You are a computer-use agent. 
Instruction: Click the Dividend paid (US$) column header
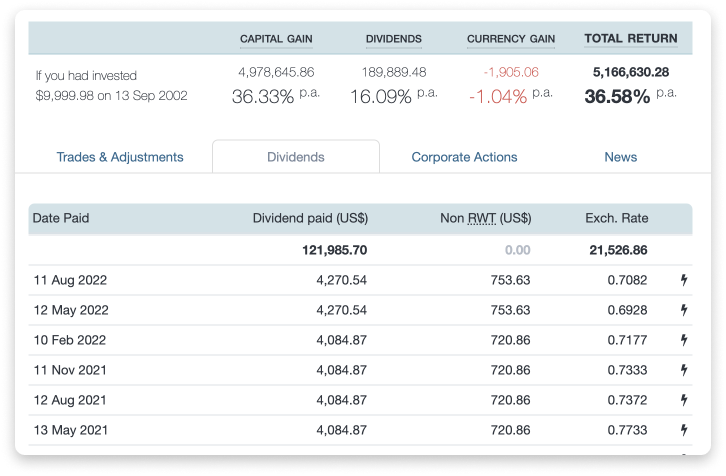310,218
